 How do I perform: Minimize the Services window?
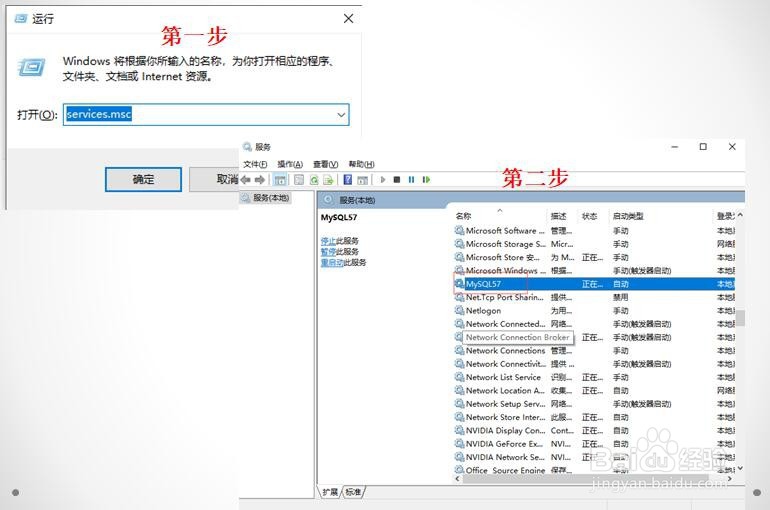pos(674,147)
